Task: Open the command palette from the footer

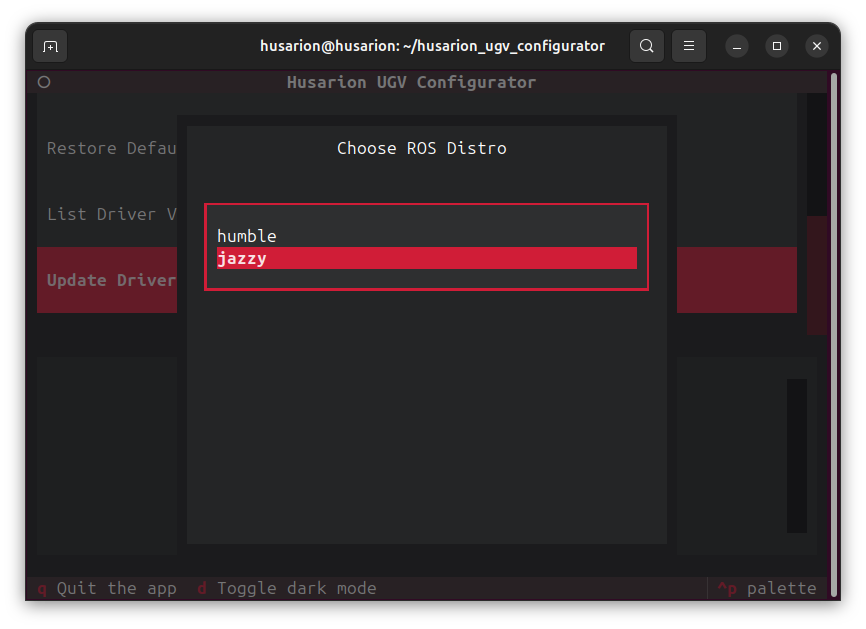Action: pyautogui.click(x=767, y=589)
